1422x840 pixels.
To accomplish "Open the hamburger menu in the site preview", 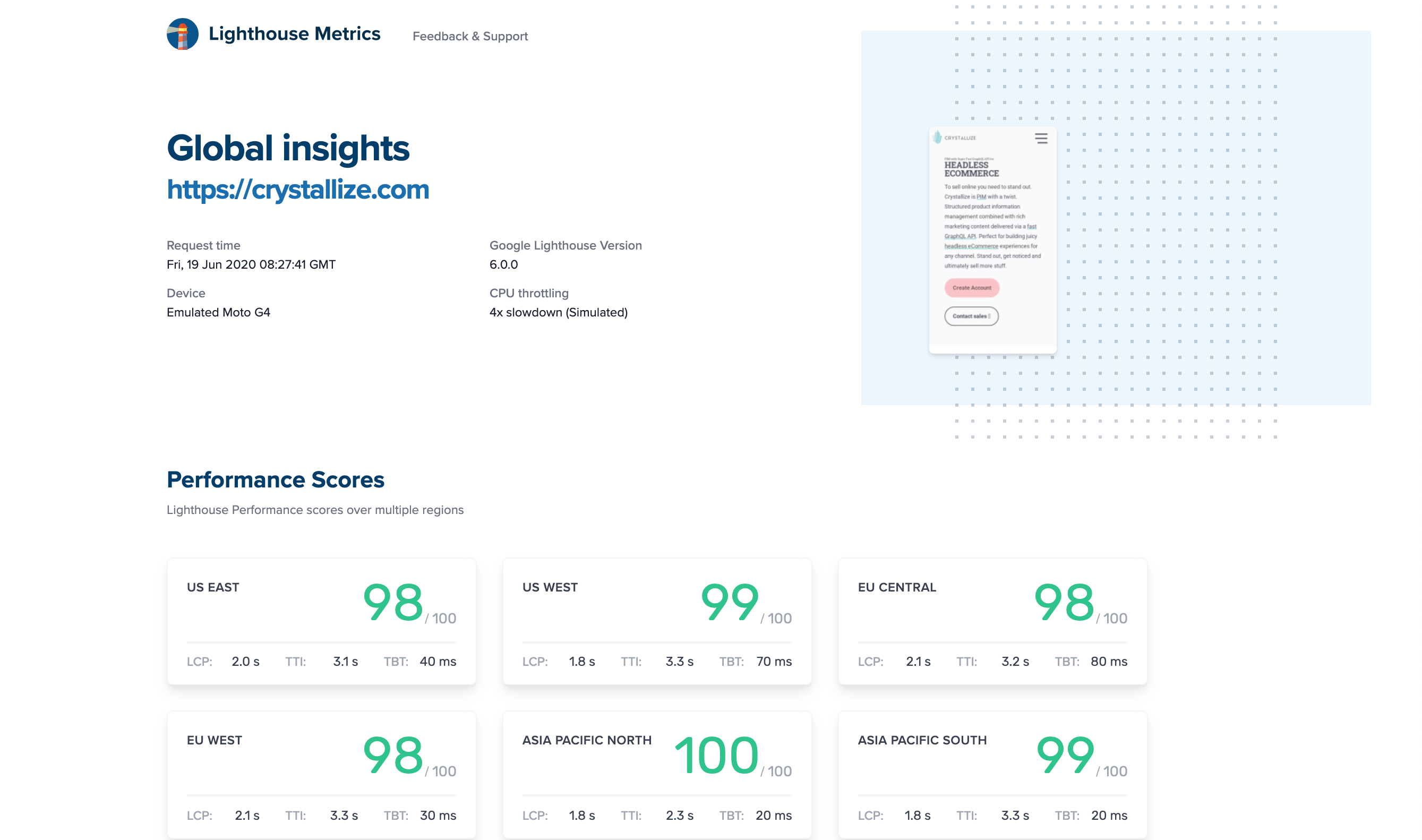I will (1041, 139).
